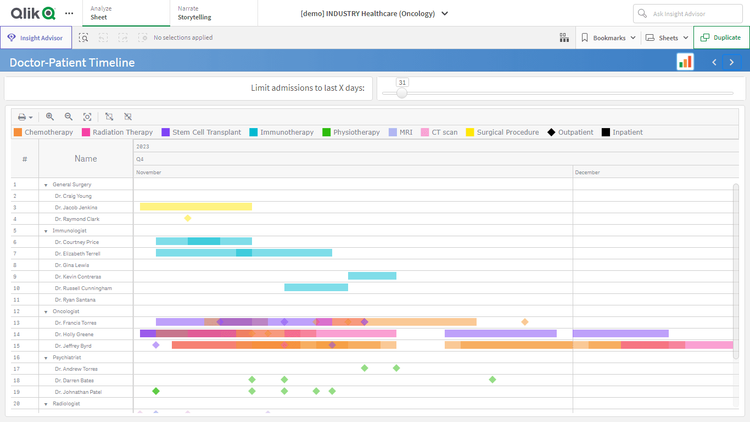Collapse the Immunologist group

pos(45,230)
